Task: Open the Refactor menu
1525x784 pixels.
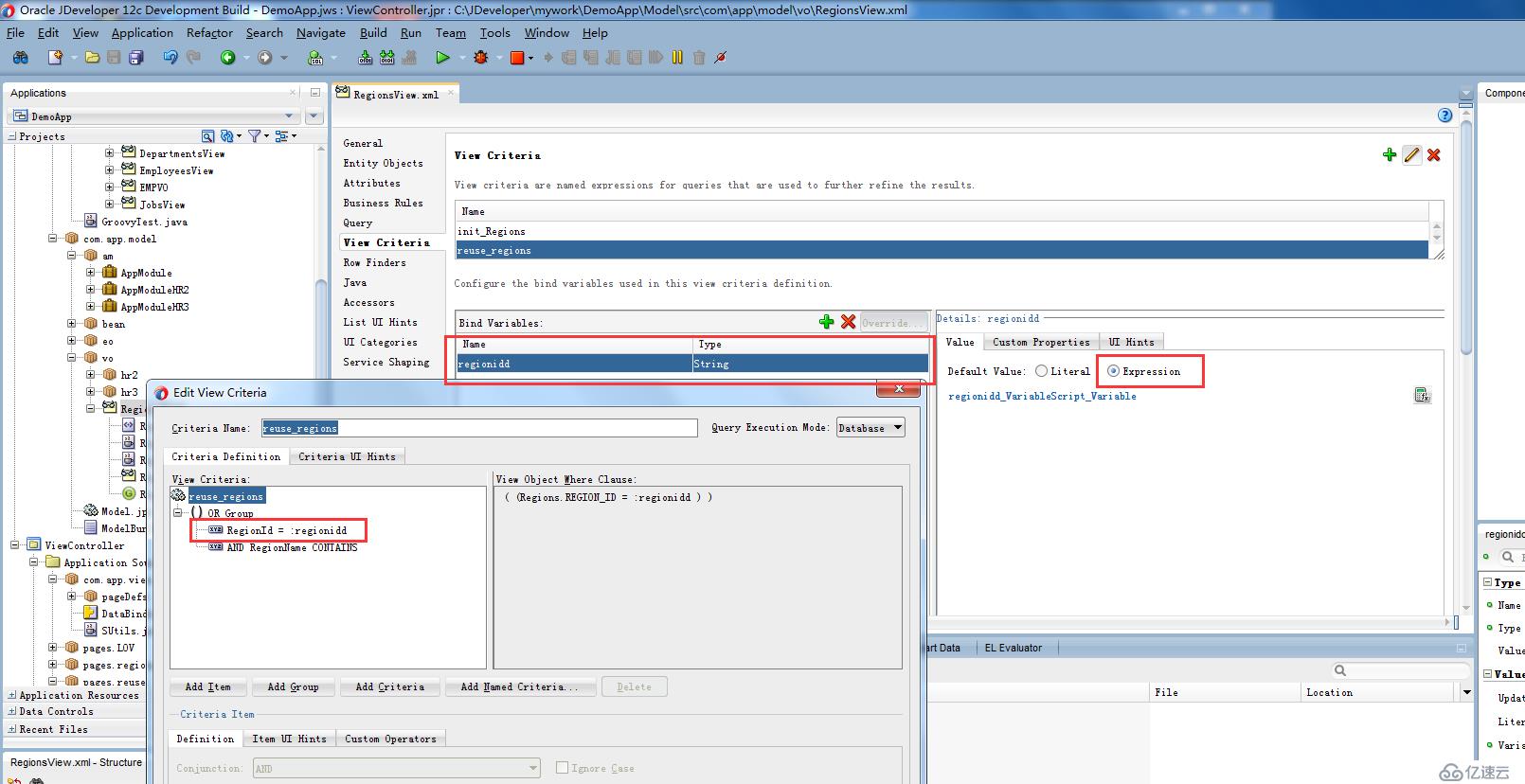Action: pyautogui.click(x=209, y=32)
